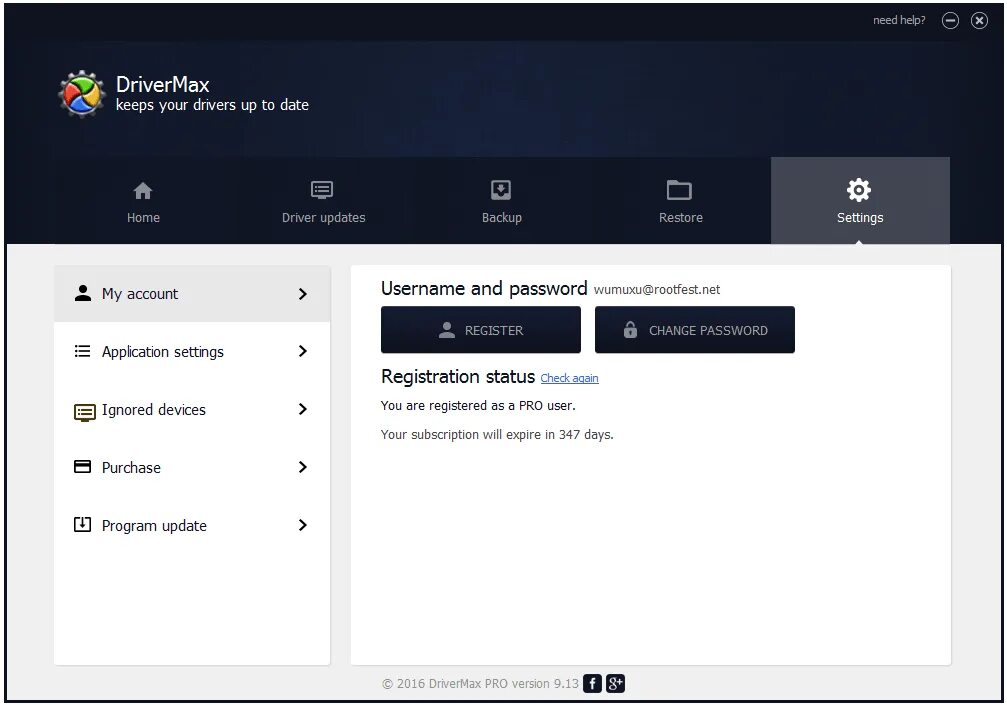This screenshot has width=1007, height=705.
Task: Click the Check again link
Action: [570, 378]
